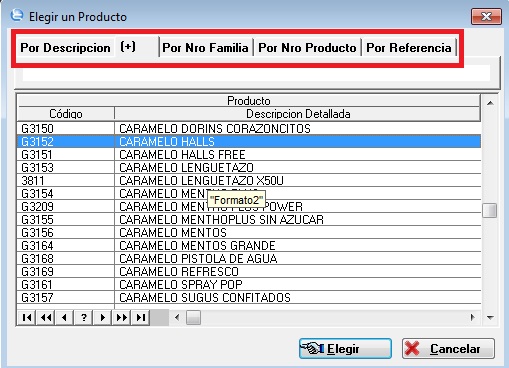Select the CARAMELO MENTOS GRANDE row
Image resolution: width=509 pixels, height=368 pixels.
[249, 246]
